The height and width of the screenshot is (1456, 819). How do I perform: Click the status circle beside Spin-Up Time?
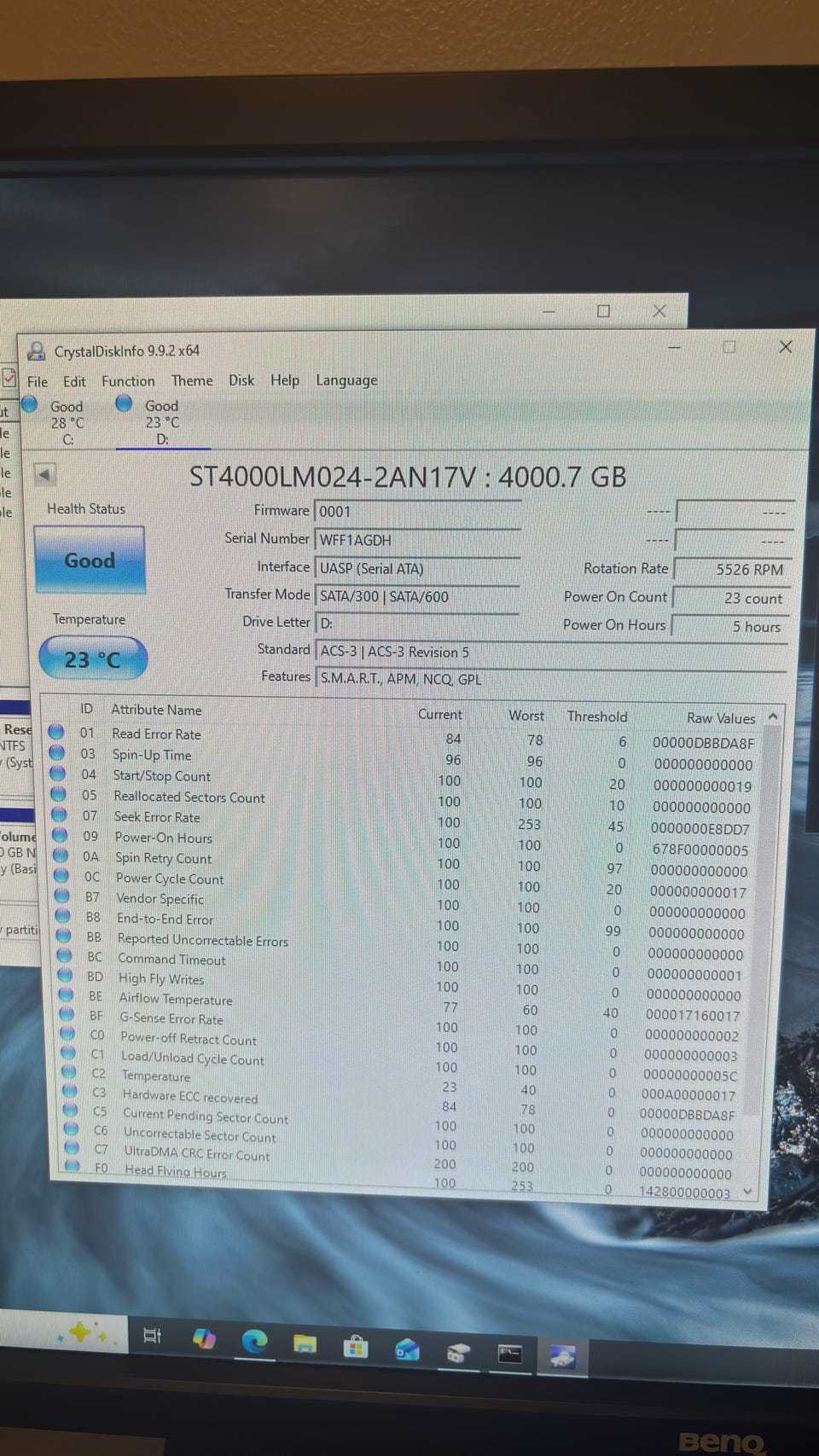coord(57,752)
